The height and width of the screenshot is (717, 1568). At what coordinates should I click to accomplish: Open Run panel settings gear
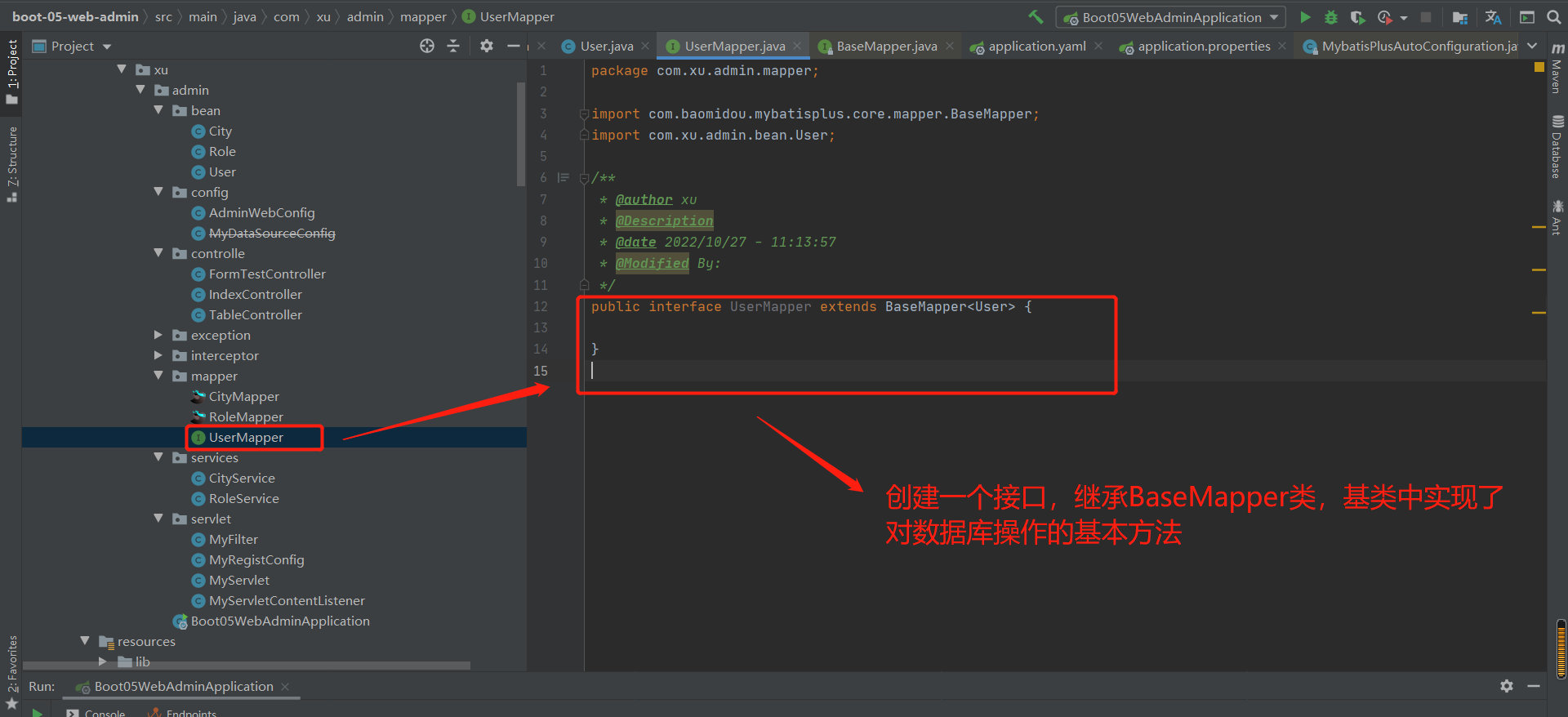click(x=1507, y=686)
